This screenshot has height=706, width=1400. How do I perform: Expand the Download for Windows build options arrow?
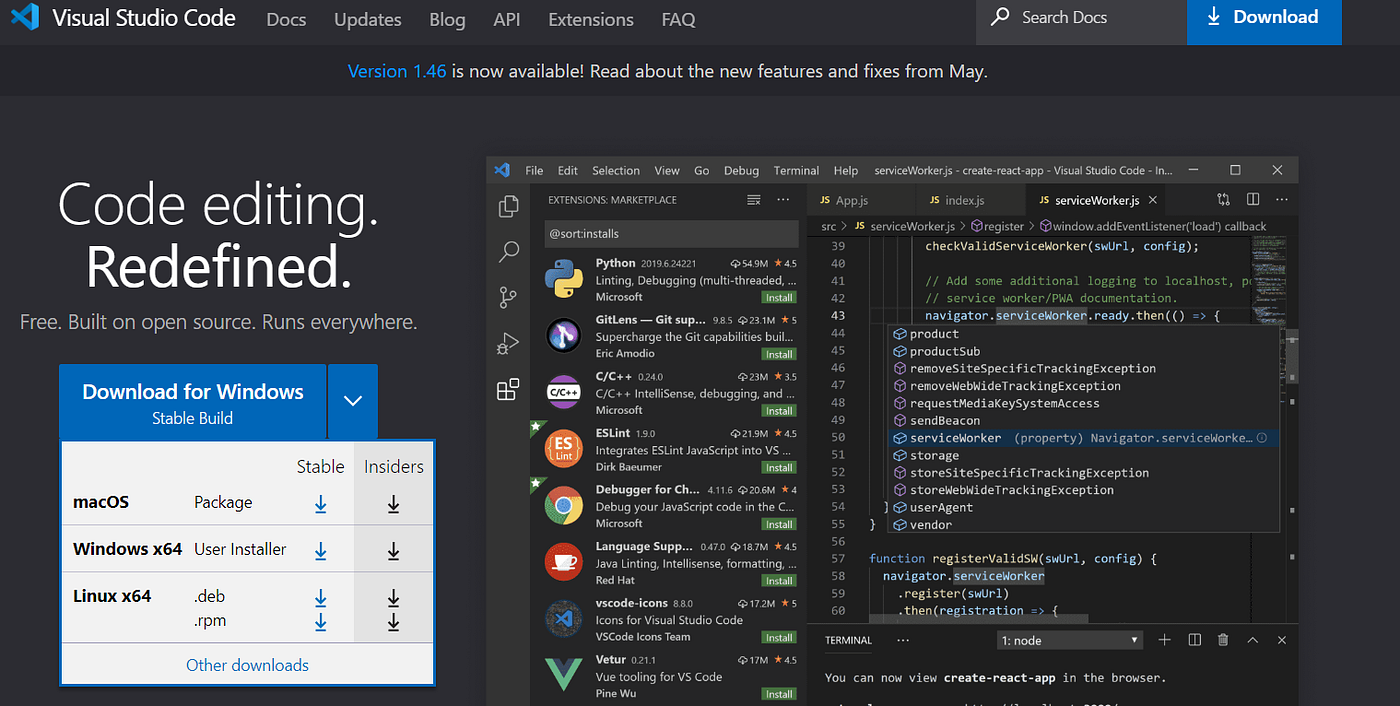(x=352, y=401)
